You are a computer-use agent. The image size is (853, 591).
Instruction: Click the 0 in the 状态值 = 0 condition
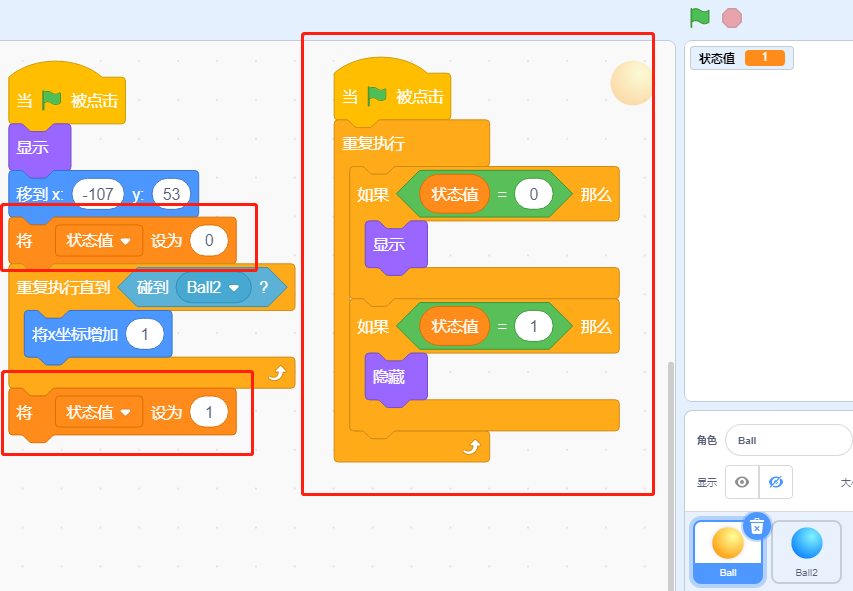coord(534,194)
